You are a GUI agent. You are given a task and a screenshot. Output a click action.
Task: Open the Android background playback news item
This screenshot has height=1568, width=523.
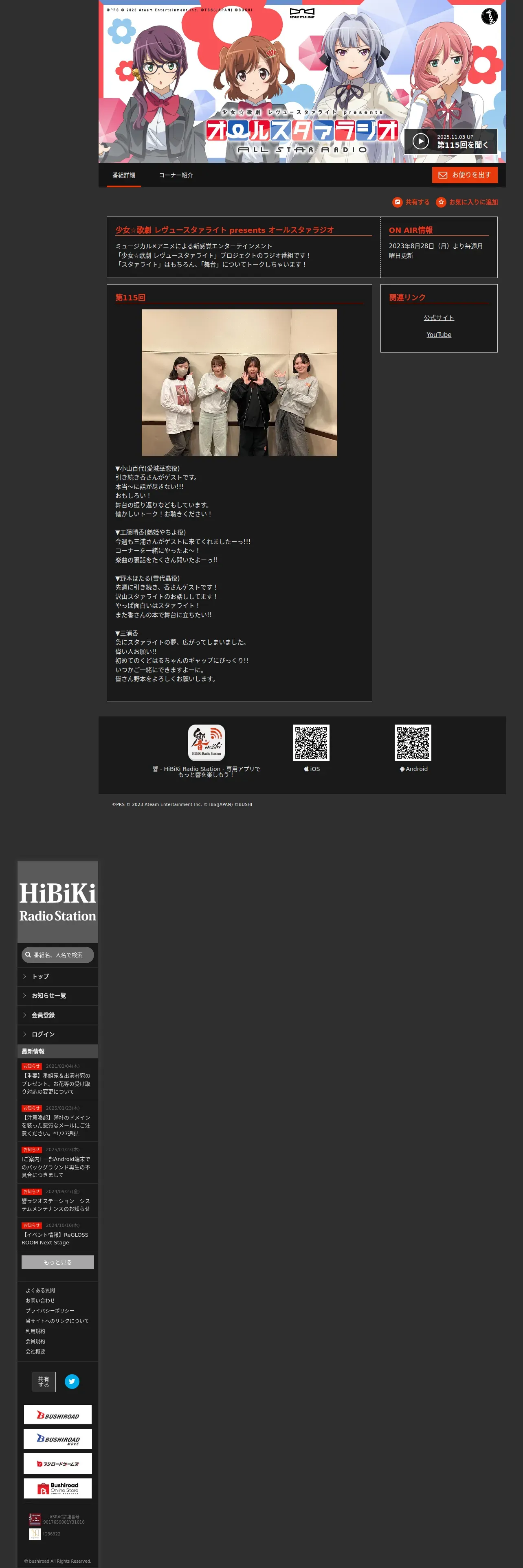(x=58, y=1163)
